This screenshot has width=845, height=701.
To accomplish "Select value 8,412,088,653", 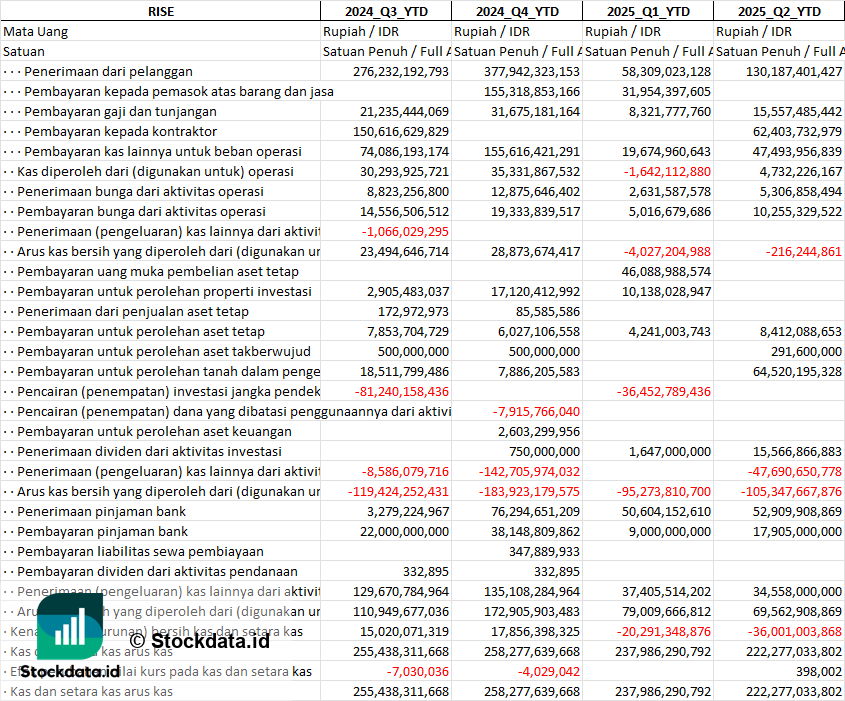I will (x=801, y=331).
